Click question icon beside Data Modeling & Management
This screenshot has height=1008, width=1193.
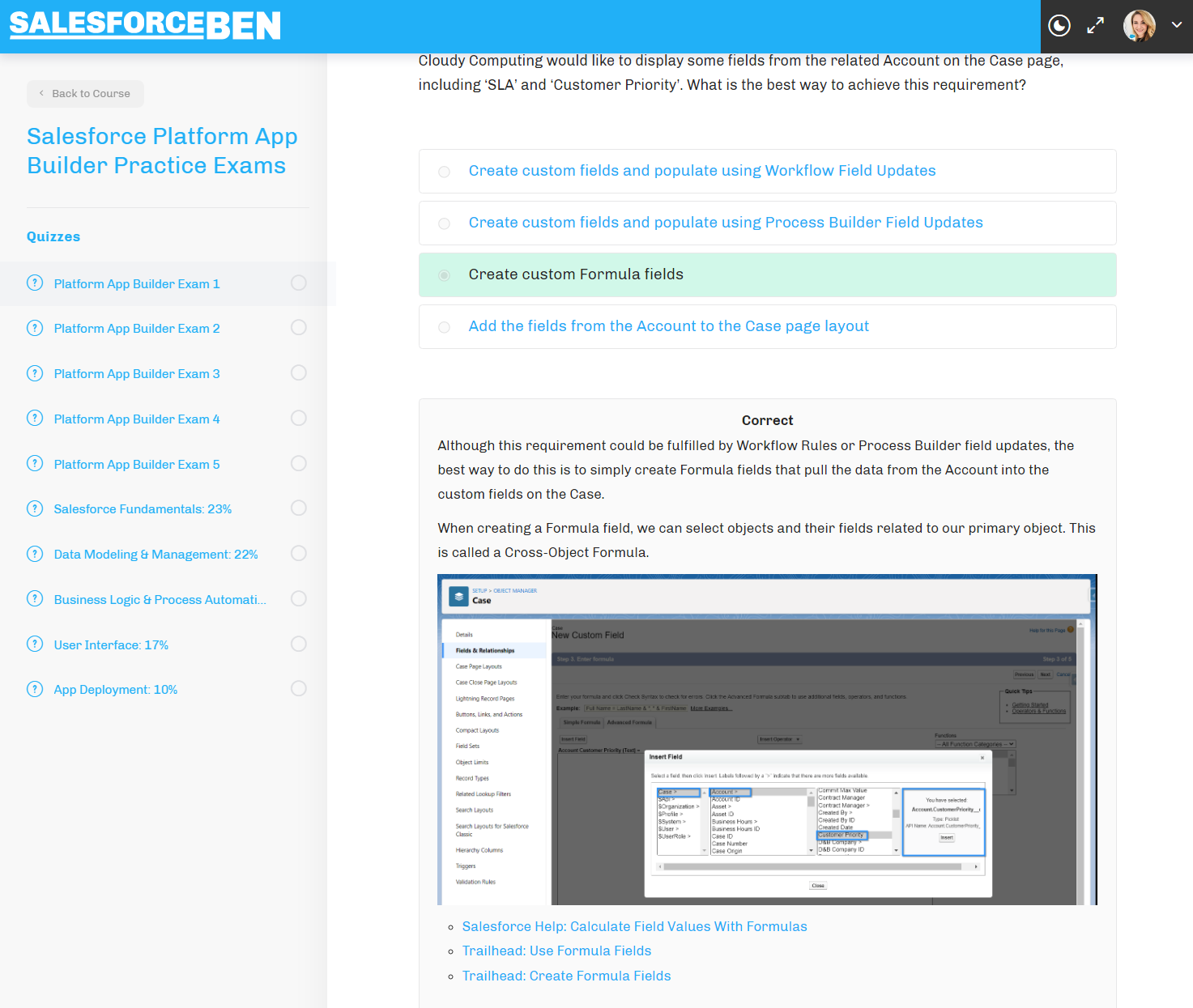tap(35, 554)
